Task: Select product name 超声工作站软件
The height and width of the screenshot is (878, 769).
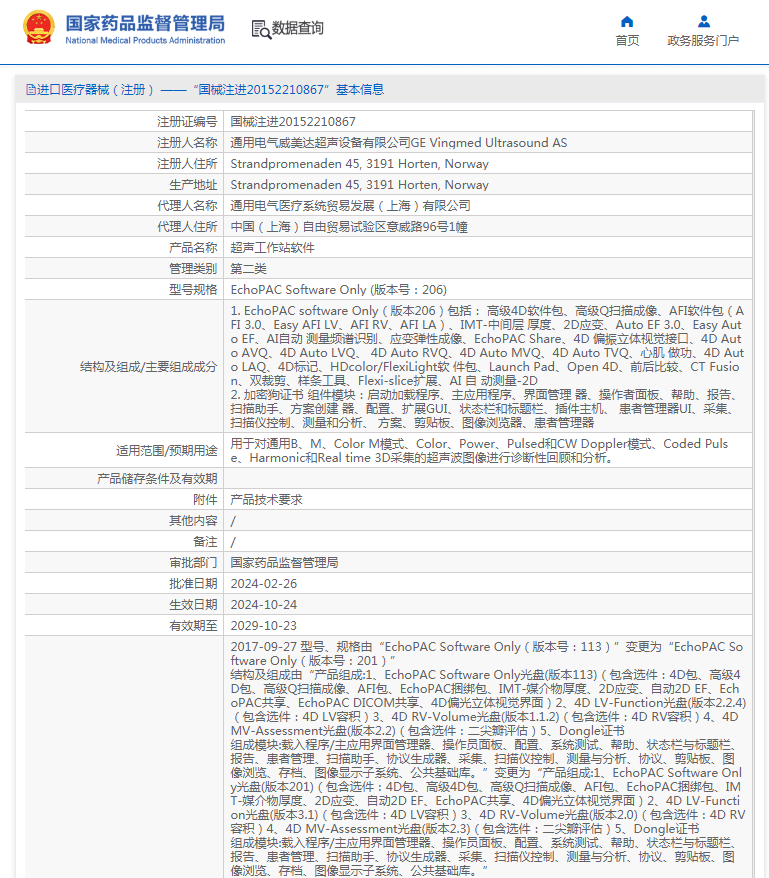Action: [x=272, y=247]
